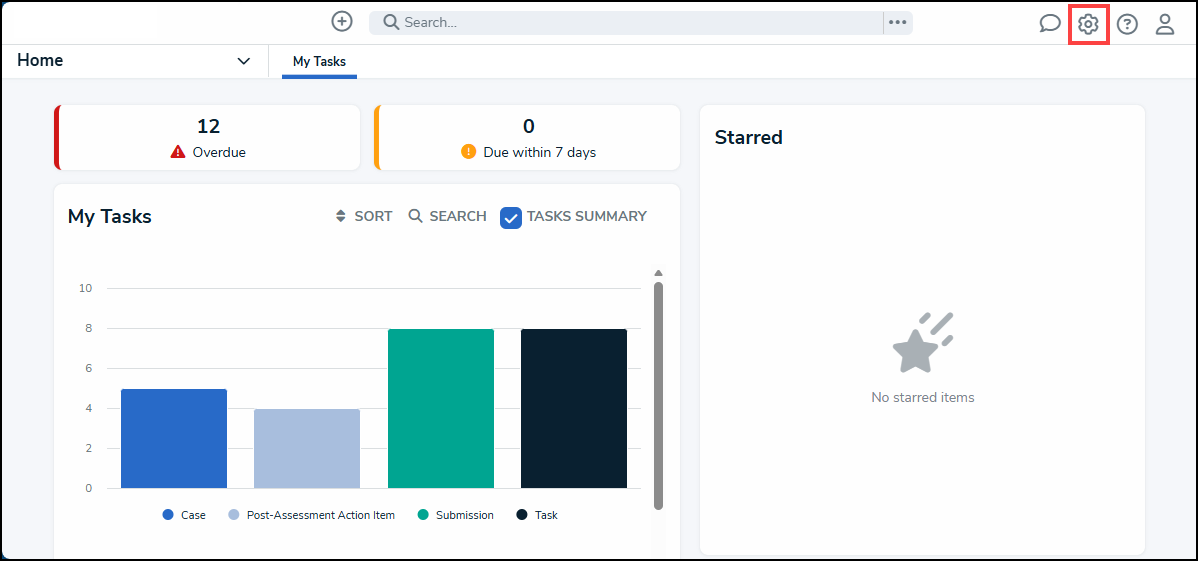Viewport: 1198px width, 561px height.
Task: Open the Sort options for My Tasks
Action: tap(364, 216)
